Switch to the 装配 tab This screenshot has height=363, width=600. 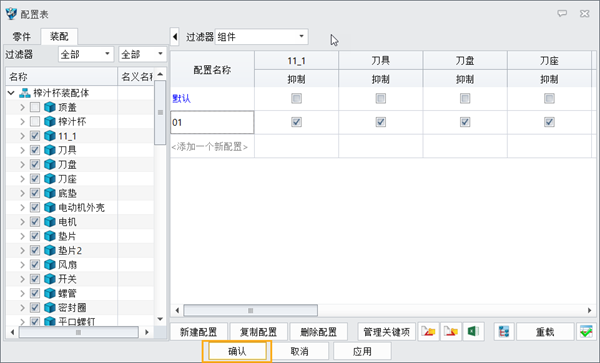(59, 36)
